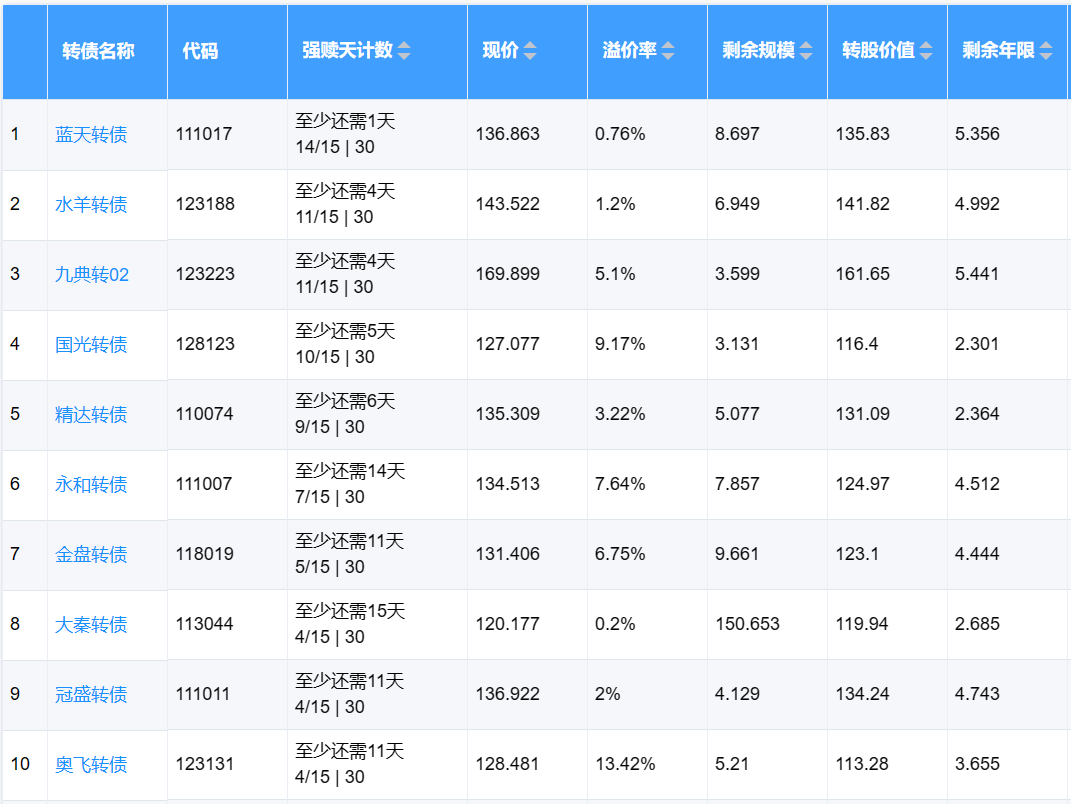
Task: Open the 永和转债 link
Action: click(91, 484)
